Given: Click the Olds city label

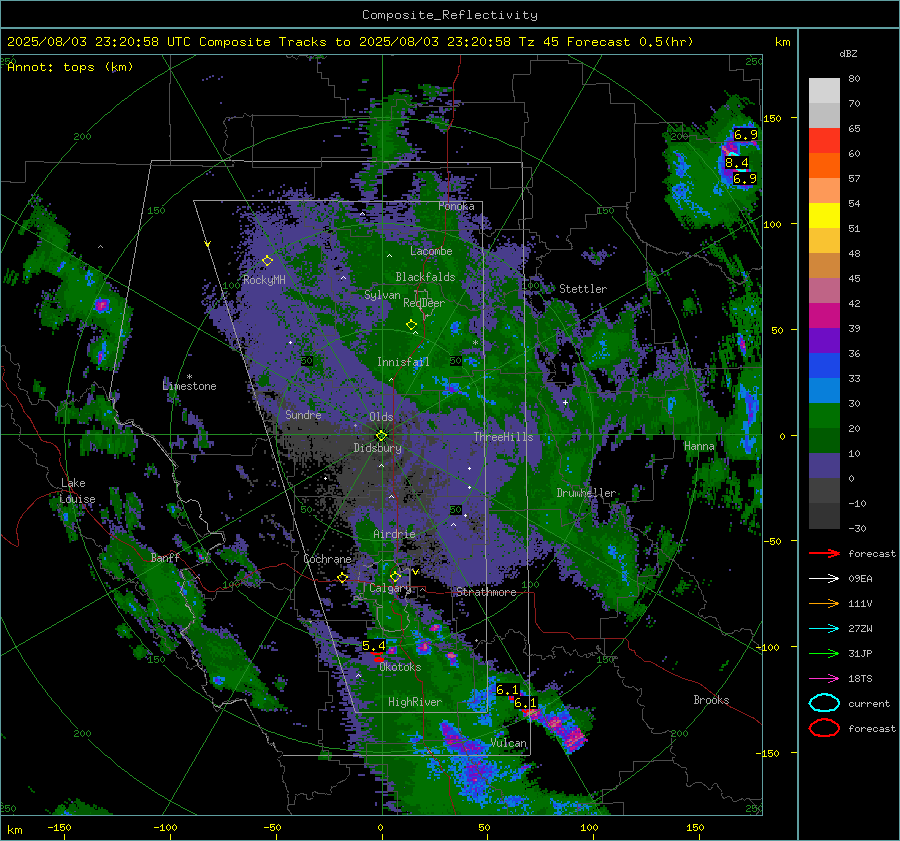Looking at the screenshot, I should (381, 417).
